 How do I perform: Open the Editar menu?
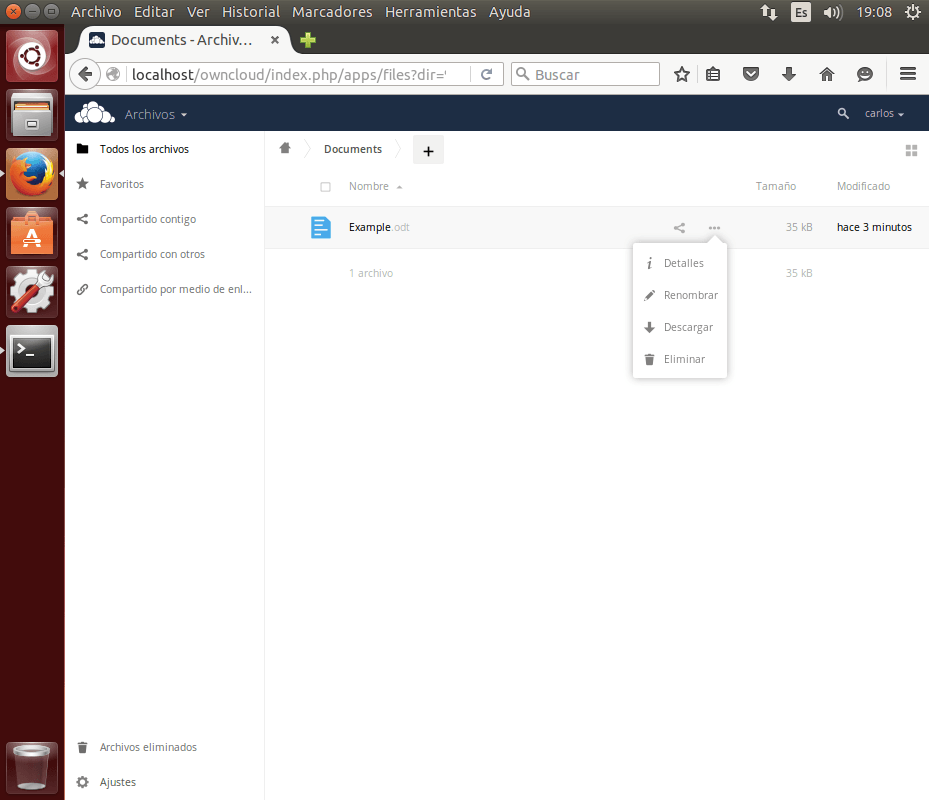(154, 12)
